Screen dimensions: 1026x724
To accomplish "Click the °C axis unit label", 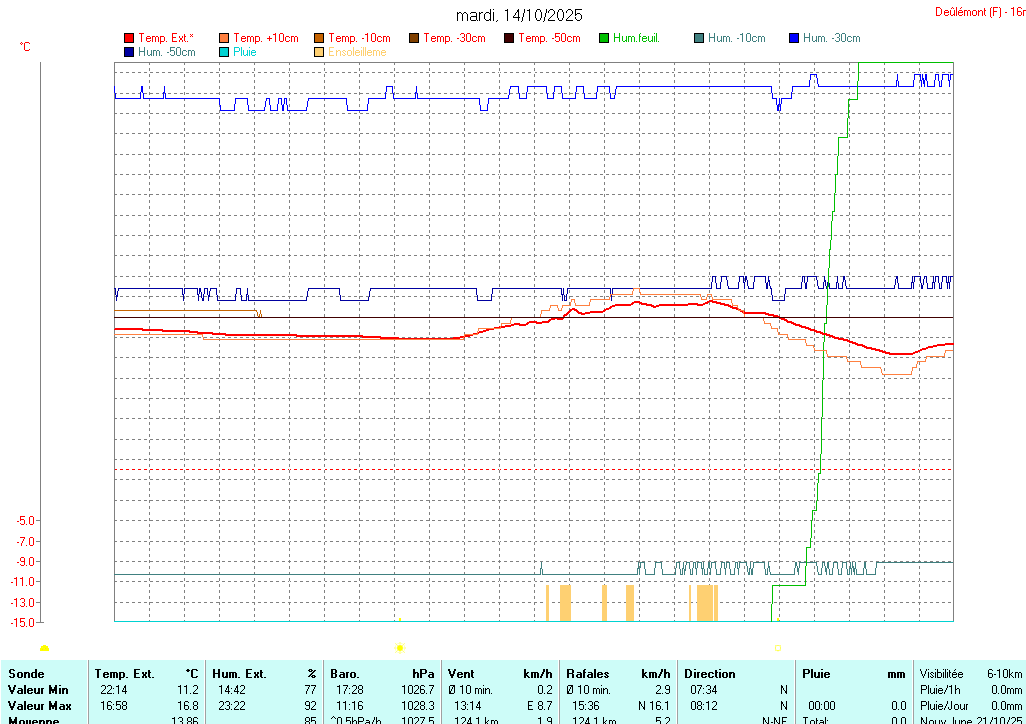I will [25, 47].
